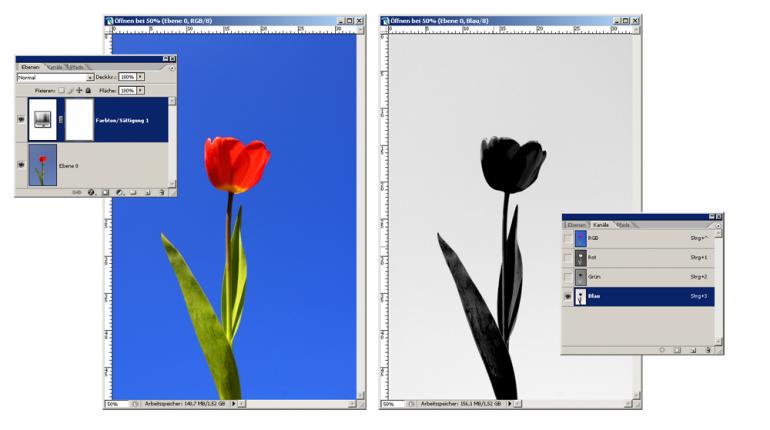Image resolution: width=770 pixels, height=430 pixels.
Task: Switch to Kanäle tab in left panel
Action: (55, 67)
